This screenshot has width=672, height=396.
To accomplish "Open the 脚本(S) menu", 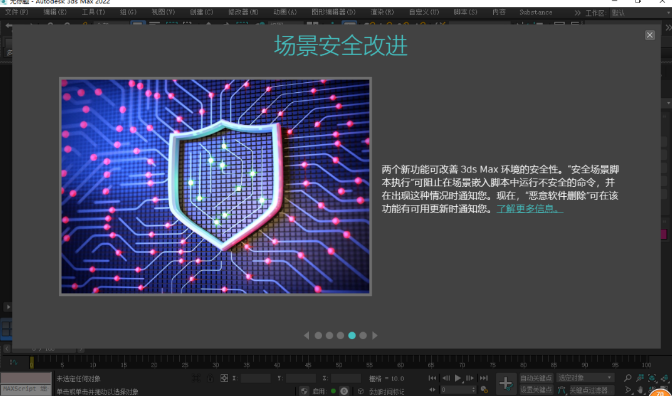I will coord(465,12).
